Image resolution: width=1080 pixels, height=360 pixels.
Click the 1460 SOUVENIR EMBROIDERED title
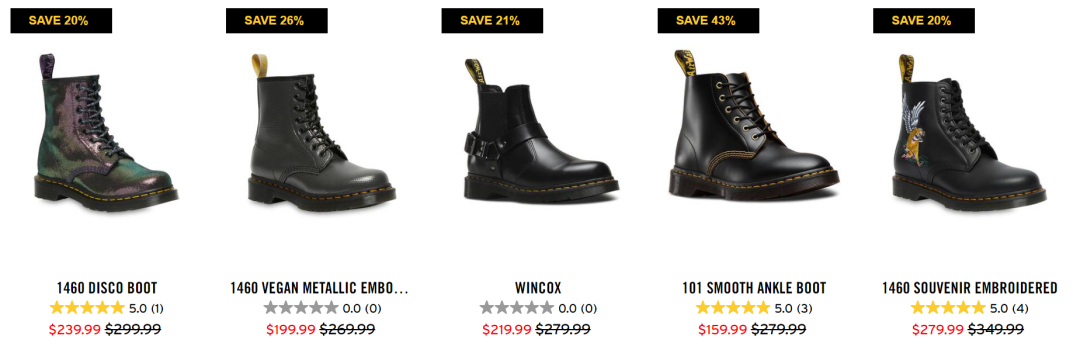[969, 288]
